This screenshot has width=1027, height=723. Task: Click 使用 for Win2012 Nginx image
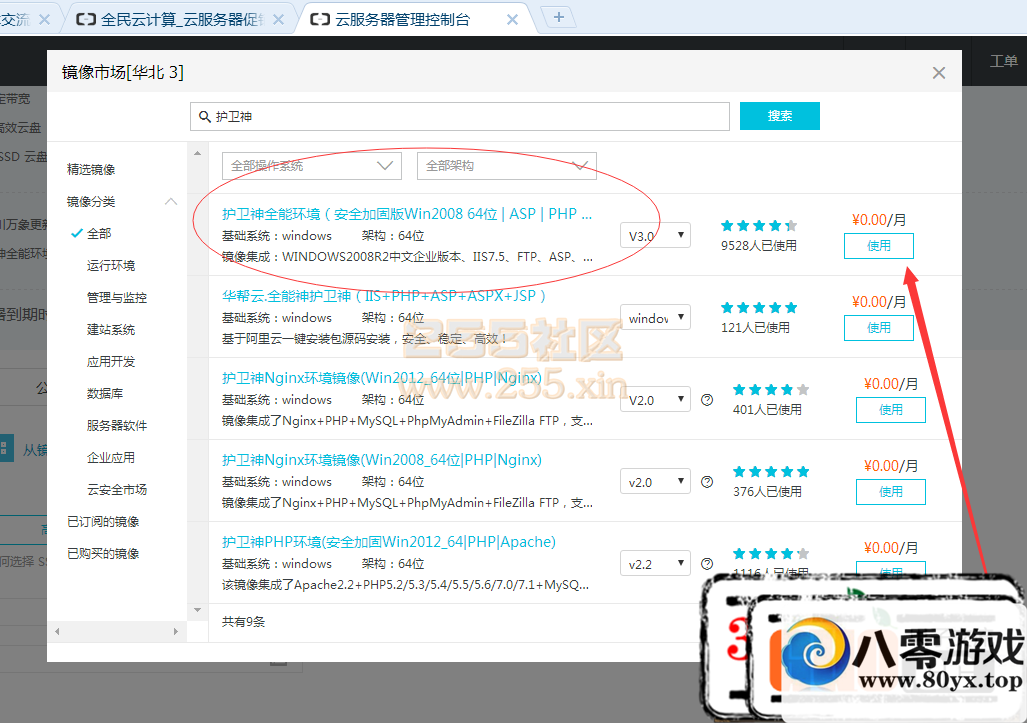click(890, 410)
